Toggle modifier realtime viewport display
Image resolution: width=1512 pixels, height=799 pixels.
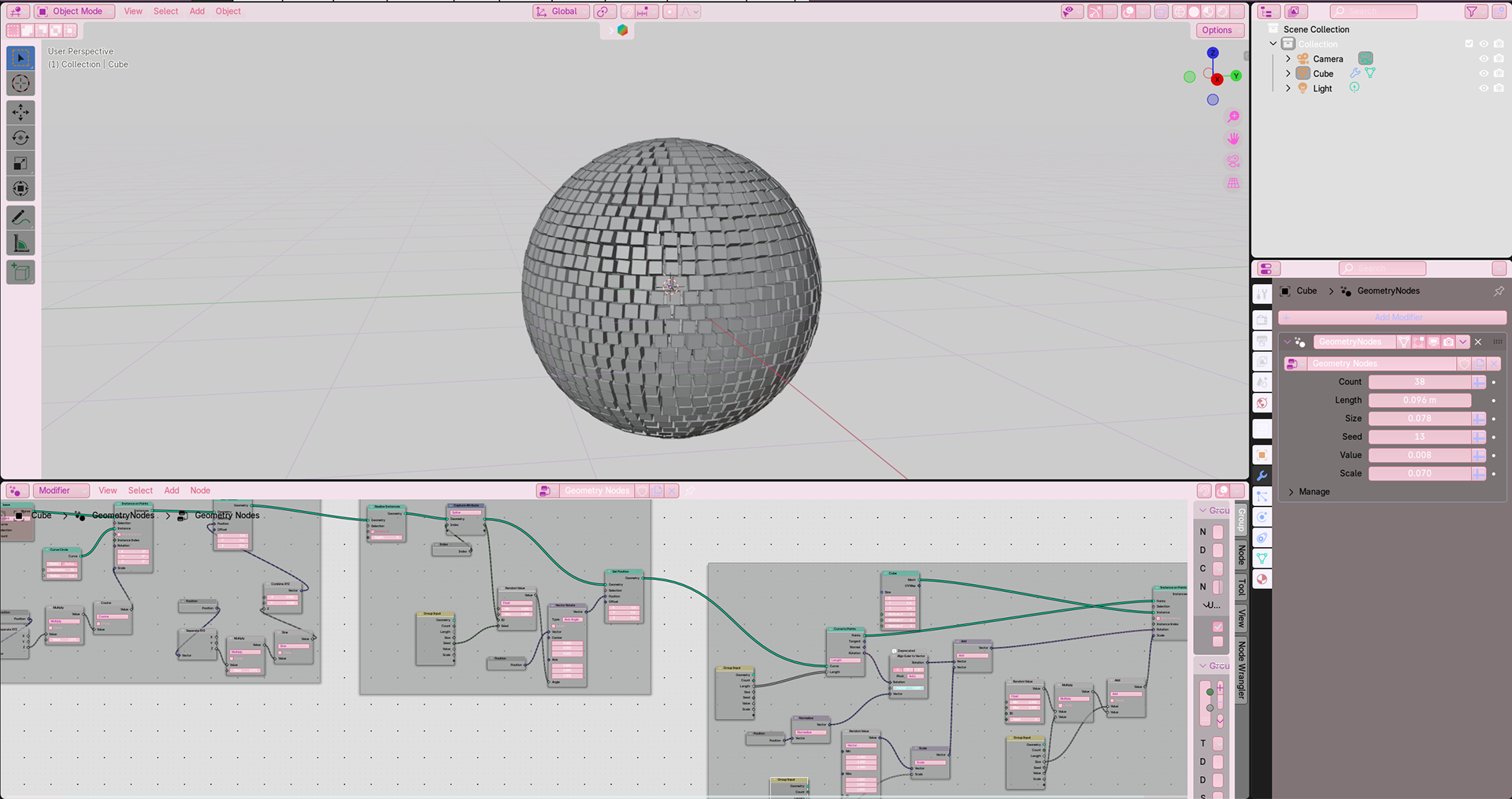tap(1434, 342)
